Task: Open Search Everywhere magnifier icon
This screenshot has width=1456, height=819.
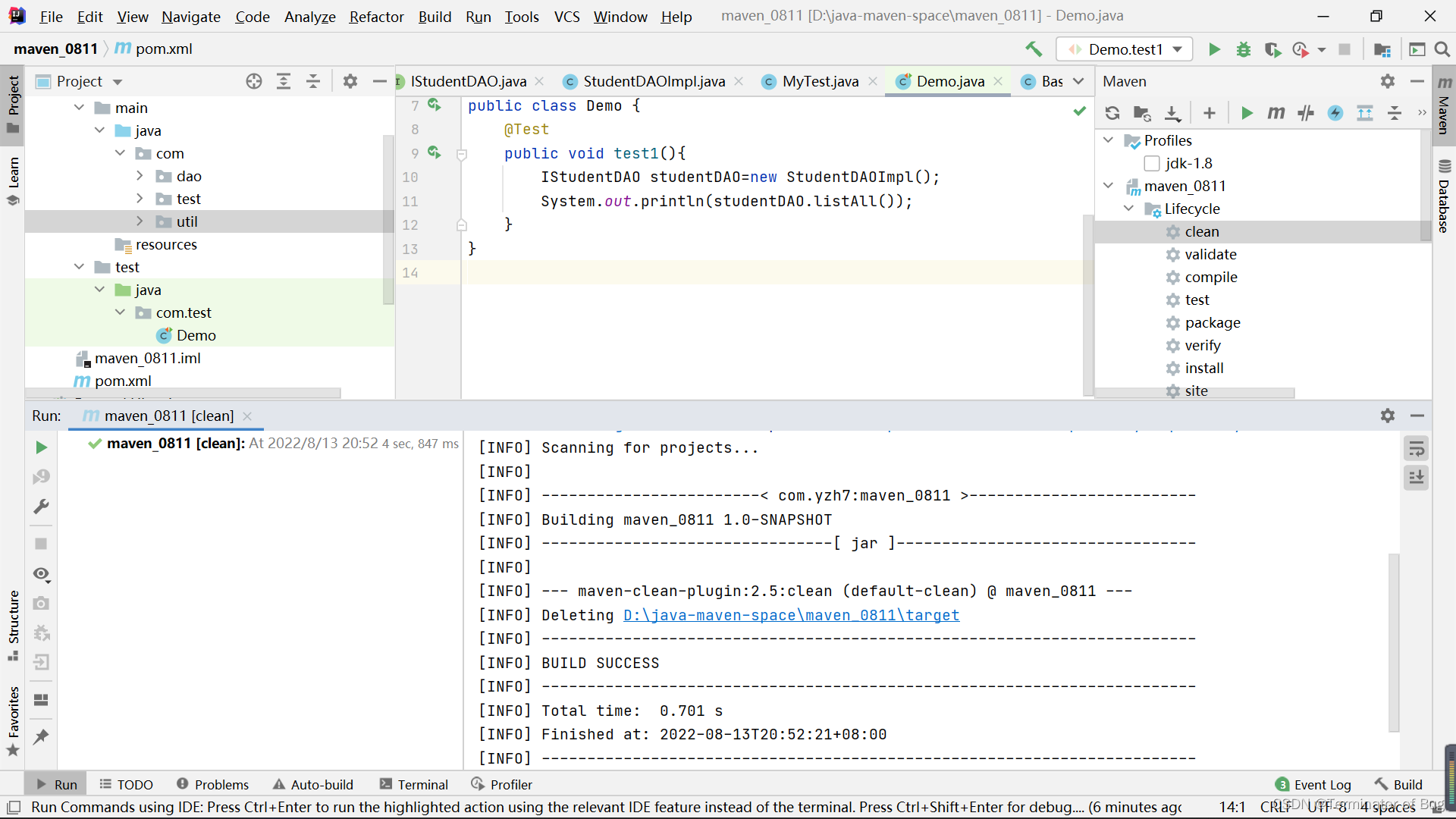Action: (1442, 49)
